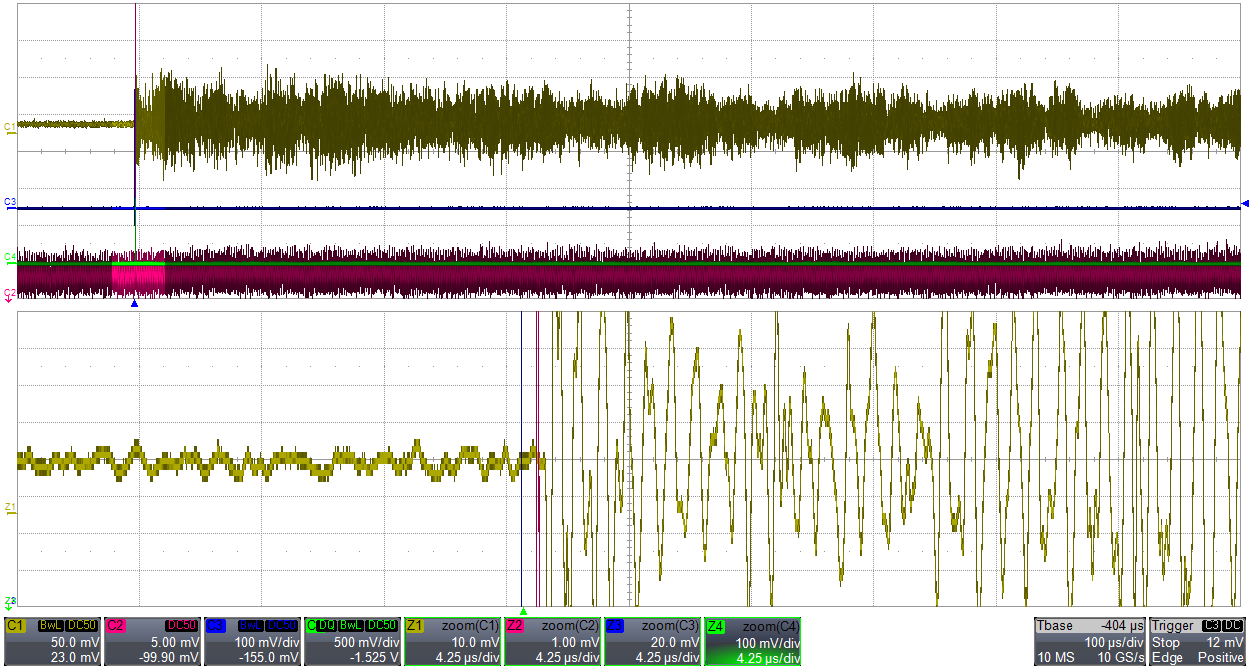Click the 100 µs/div timebase setting
1251x667 pixels.
click(1114, 642)
